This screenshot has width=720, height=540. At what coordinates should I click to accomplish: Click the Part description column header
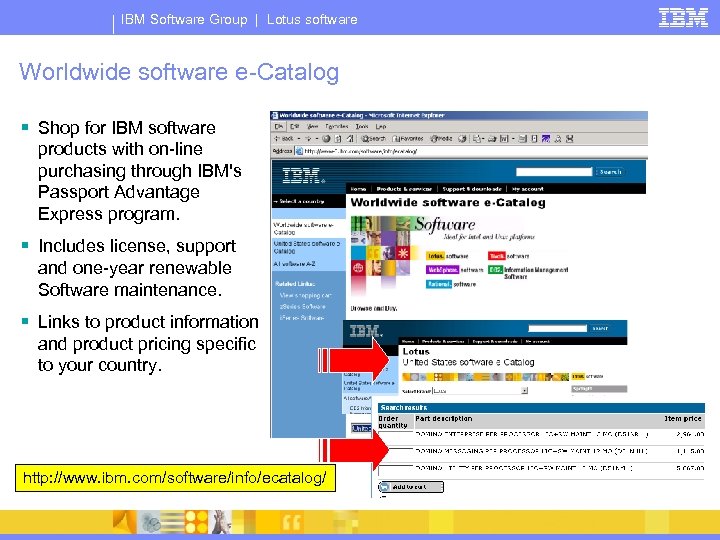tap(444, 418)
